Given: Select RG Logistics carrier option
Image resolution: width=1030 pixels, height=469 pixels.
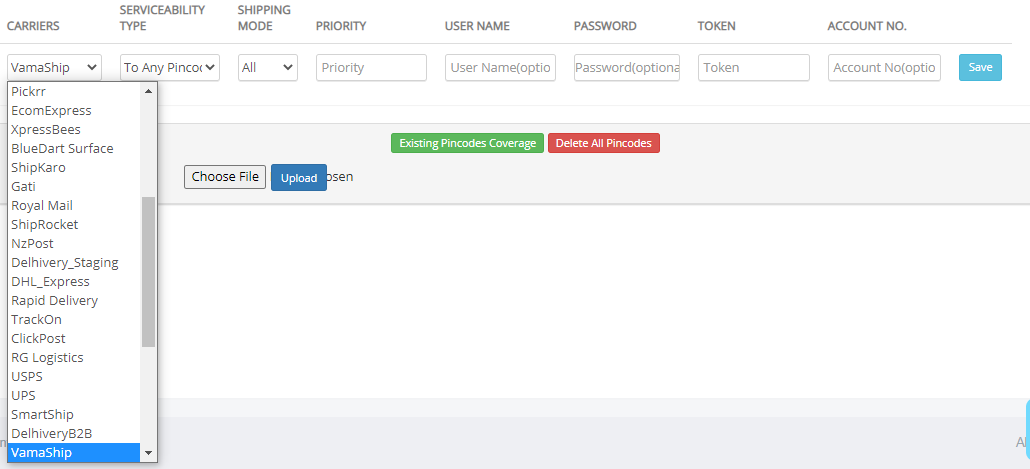Looking at the screenshot, I should tap(74, 358).
